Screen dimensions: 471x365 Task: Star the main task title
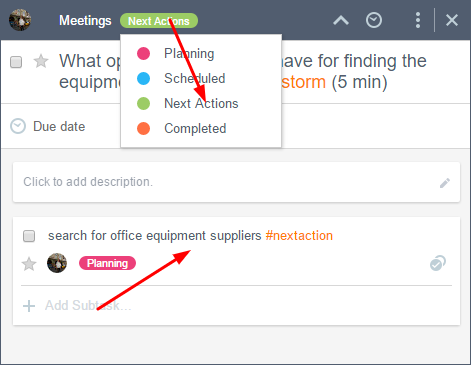(x=41, y=61)
